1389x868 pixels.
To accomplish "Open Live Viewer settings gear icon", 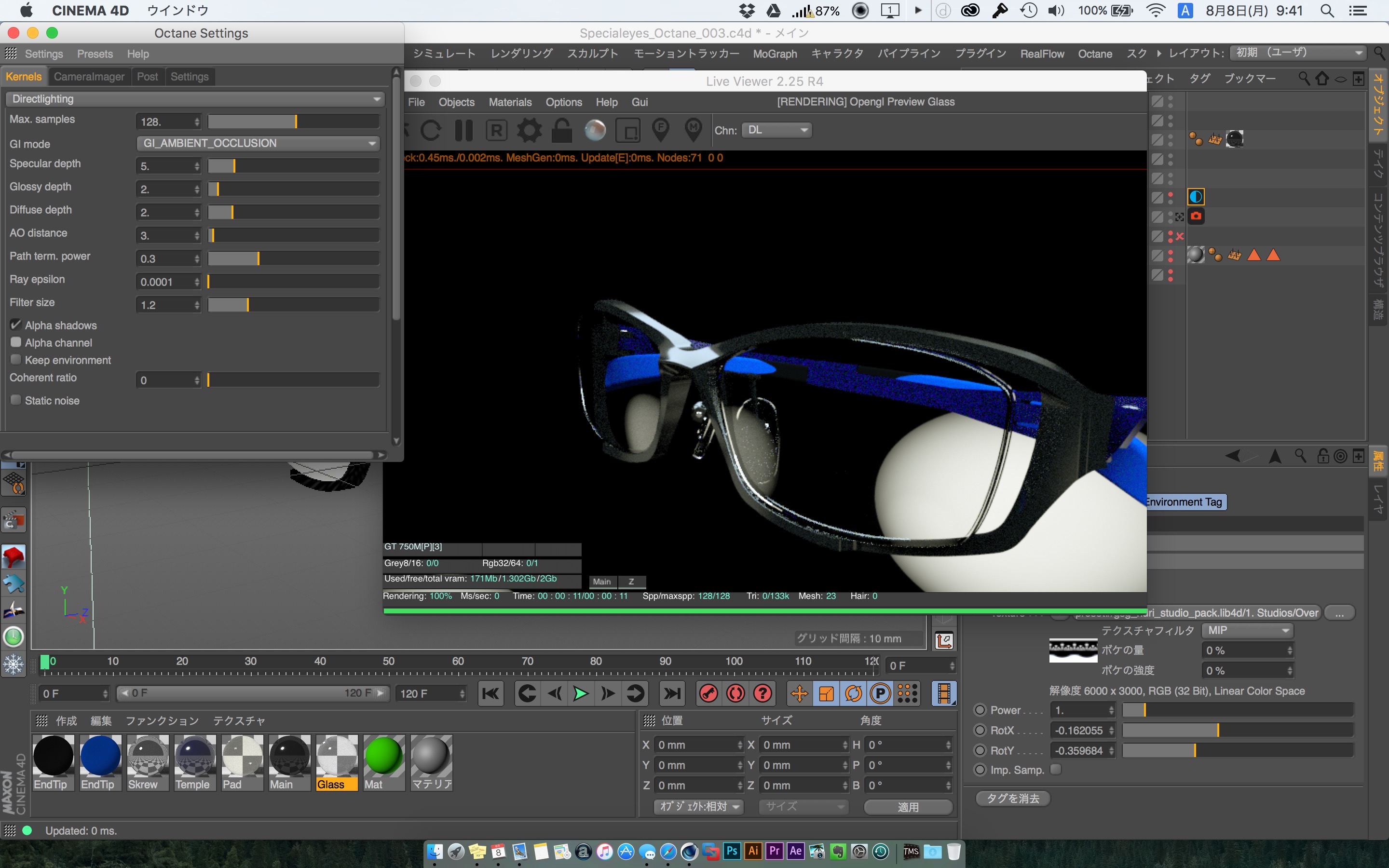I will [x=529, y=131].
